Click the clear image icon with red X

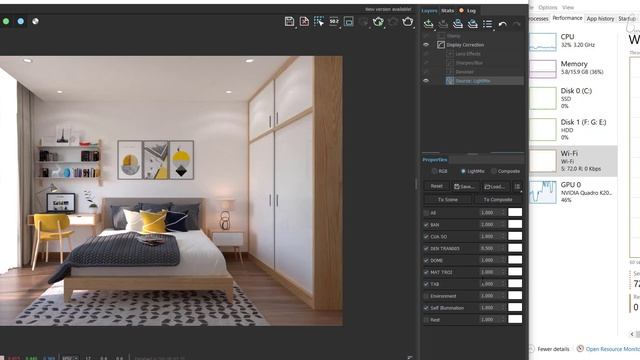point(304,21)
